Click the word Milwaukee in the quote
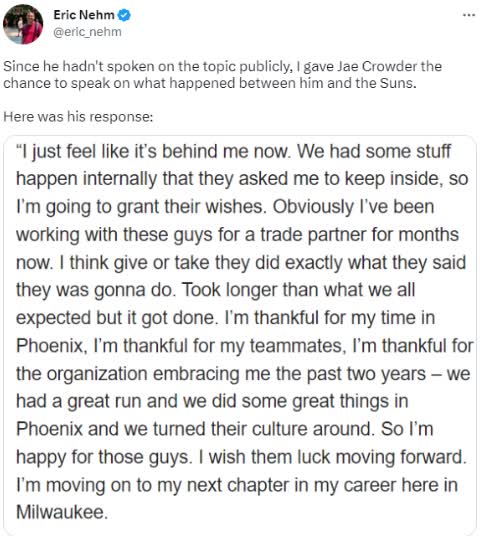This screenshot has width=480, height=536. pos(62,512)
